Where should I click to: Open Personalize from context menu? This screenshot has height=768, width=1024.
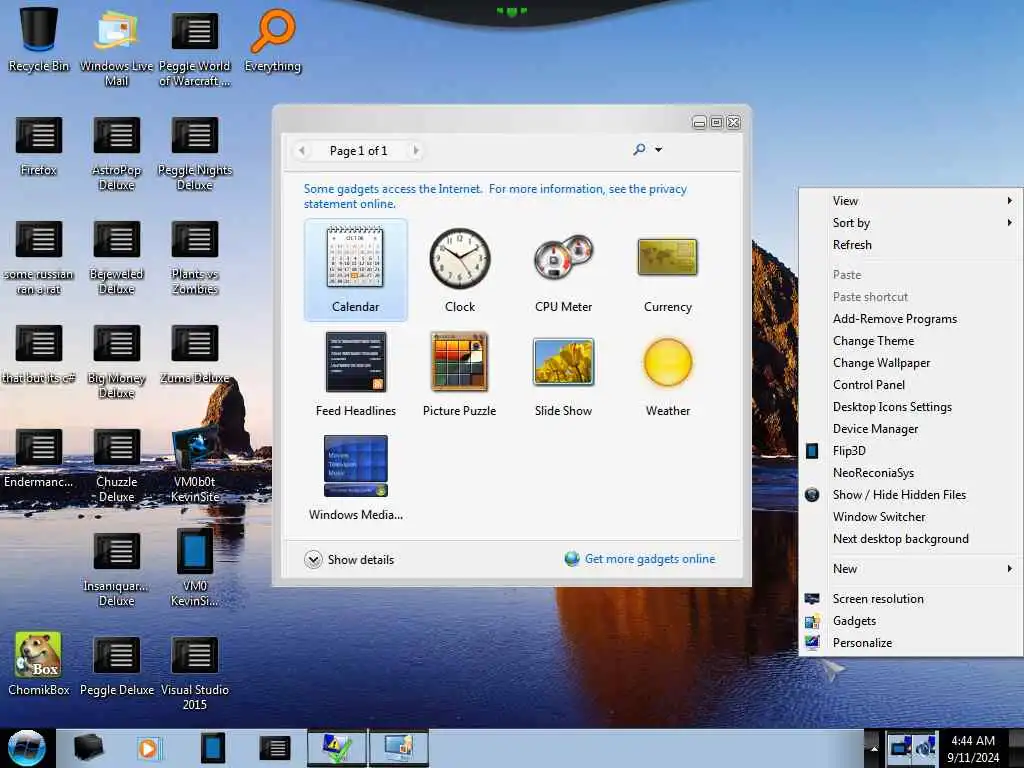[x=910, y=643]
